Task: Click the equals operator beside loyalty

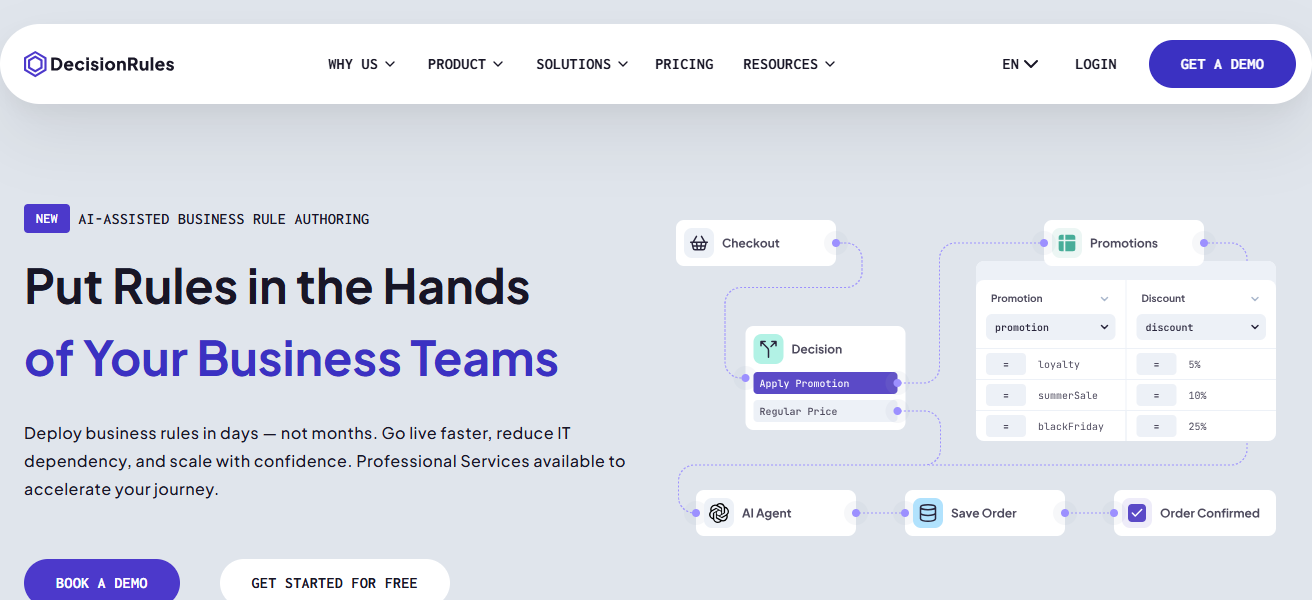Action: tap(1005, 365)
